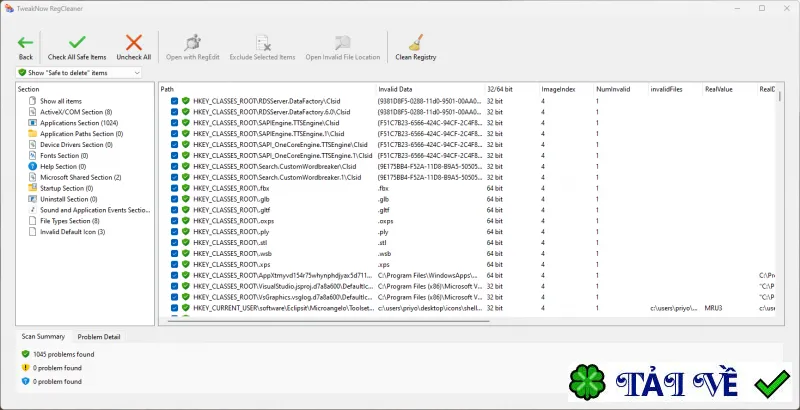Select the Microsoft Shared Section icon
The height and width of the screenshot is (410, 800).
[x=33, y=177]
